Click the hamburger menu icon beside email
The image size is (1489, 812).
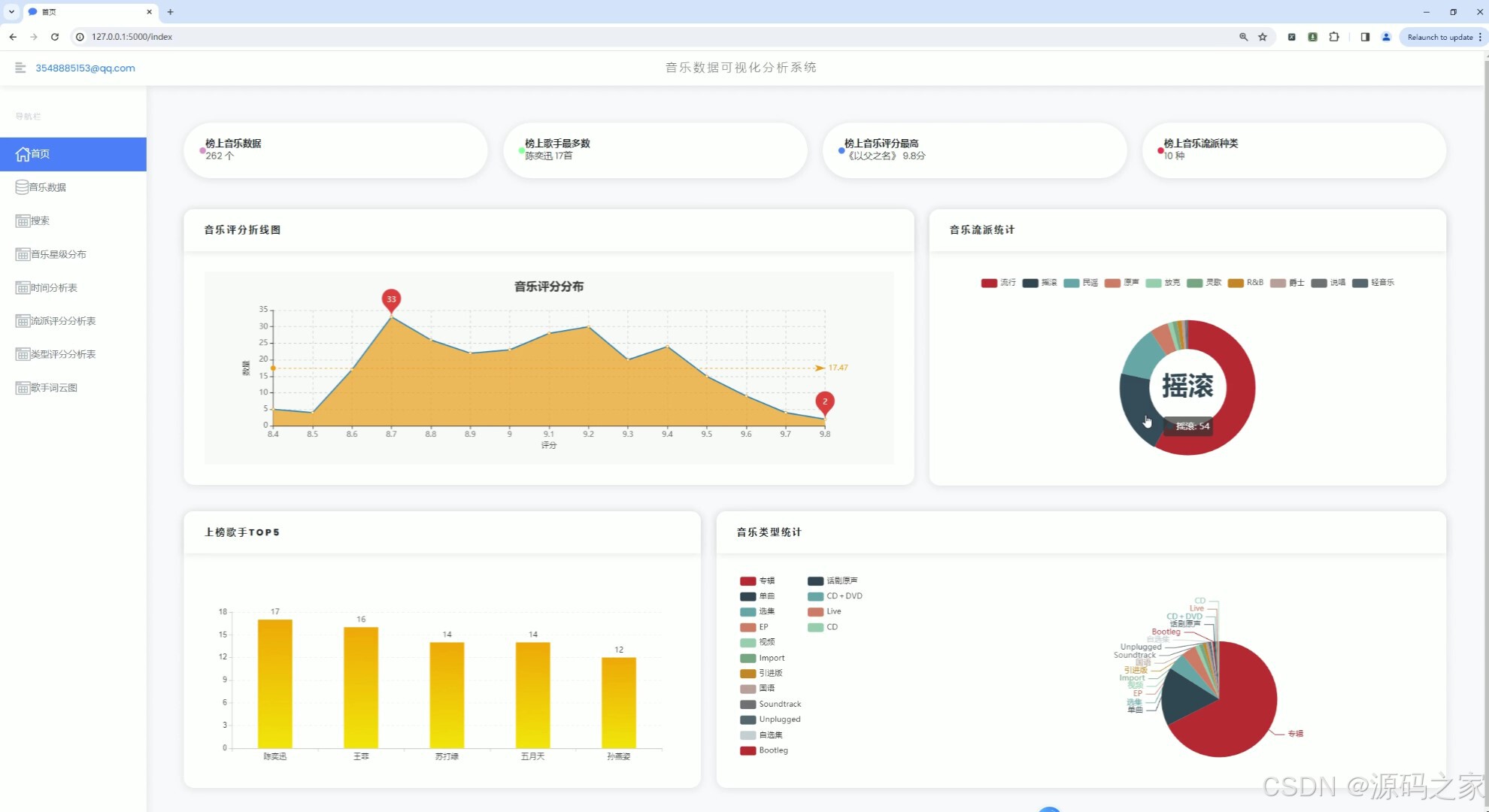20,68
